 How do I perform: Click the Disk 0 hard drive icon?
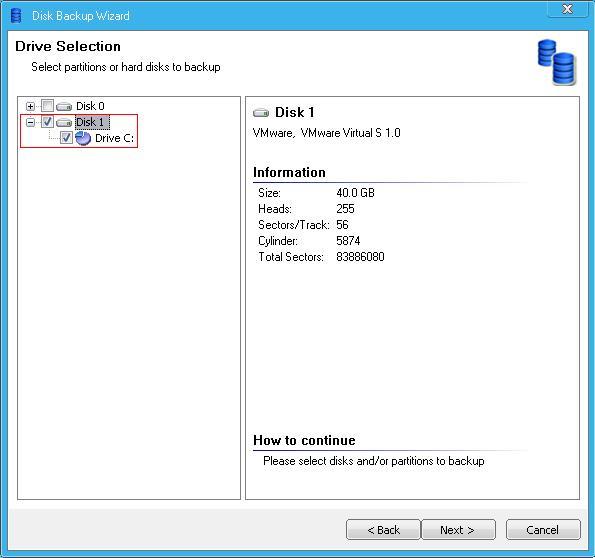coord(64,106)
